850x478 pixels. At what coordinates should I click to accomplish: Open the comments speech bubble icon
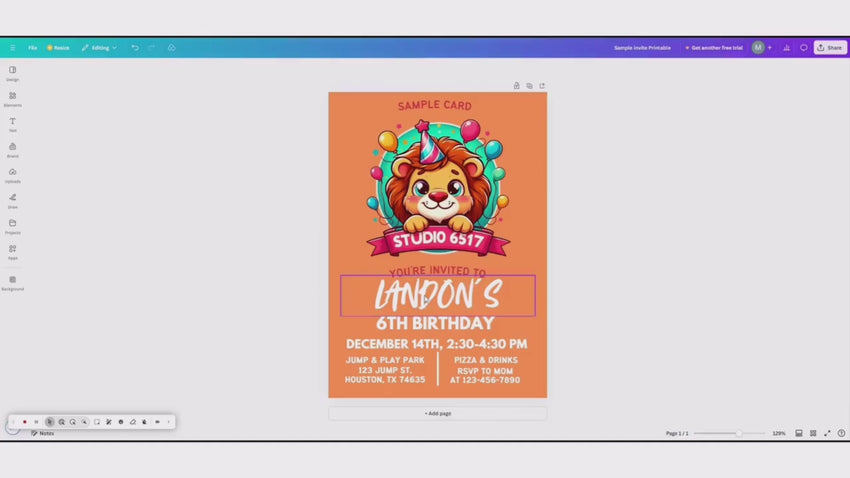coord(803,47)
